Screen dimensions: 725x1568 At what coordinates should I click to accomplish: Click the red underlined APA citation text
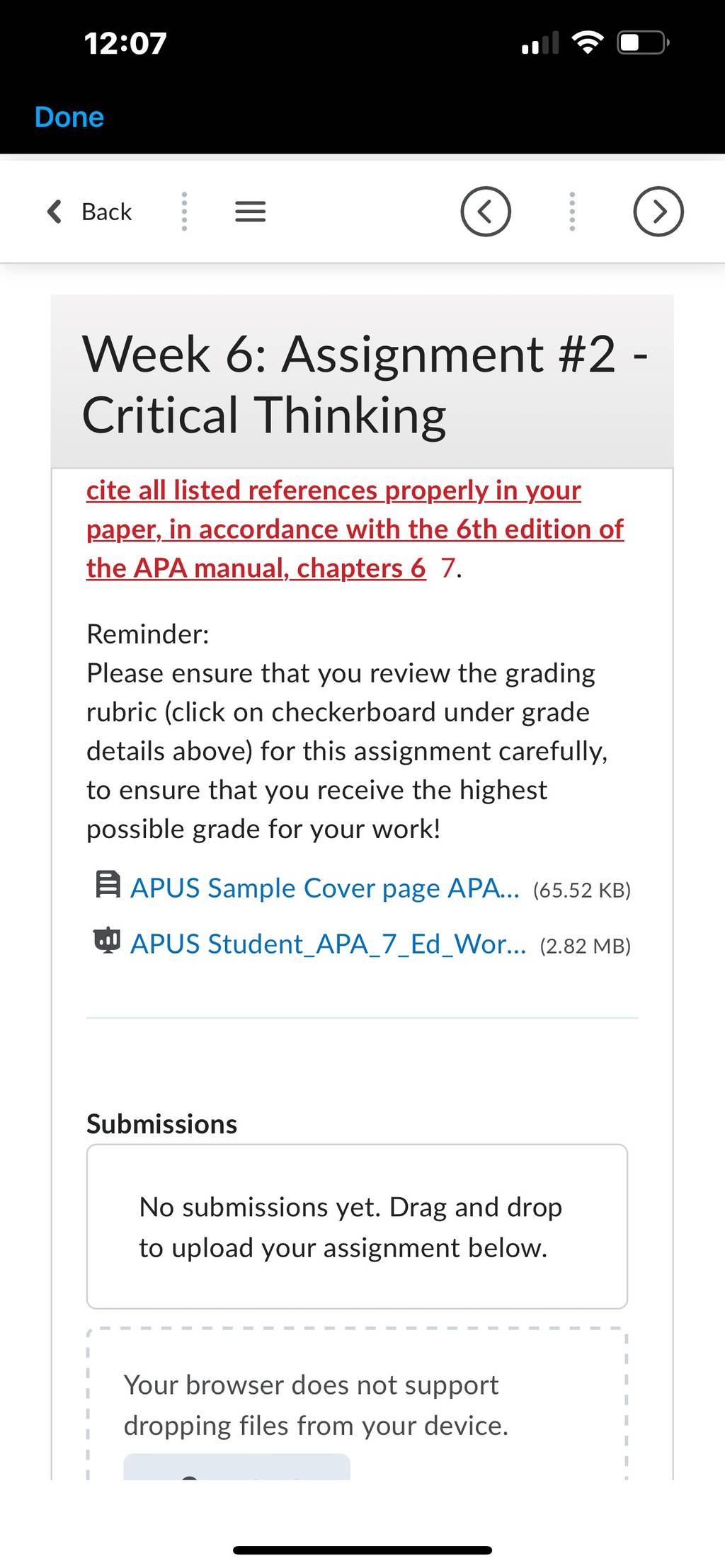coord(355,529)
